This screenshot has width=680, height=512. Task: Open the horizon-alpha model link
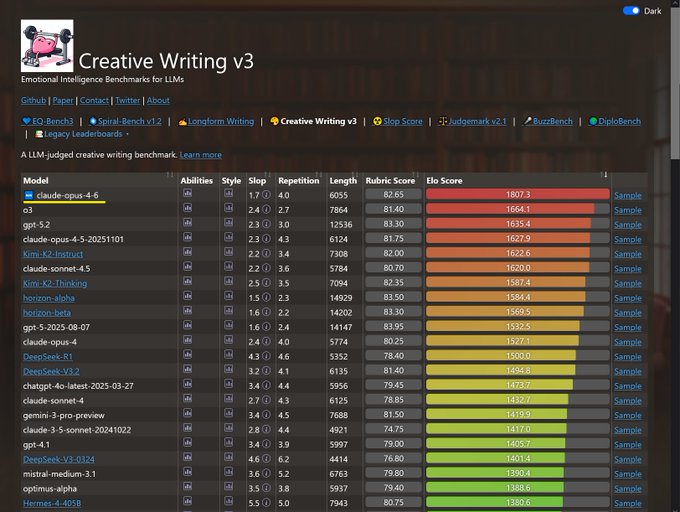pos(49,298)
